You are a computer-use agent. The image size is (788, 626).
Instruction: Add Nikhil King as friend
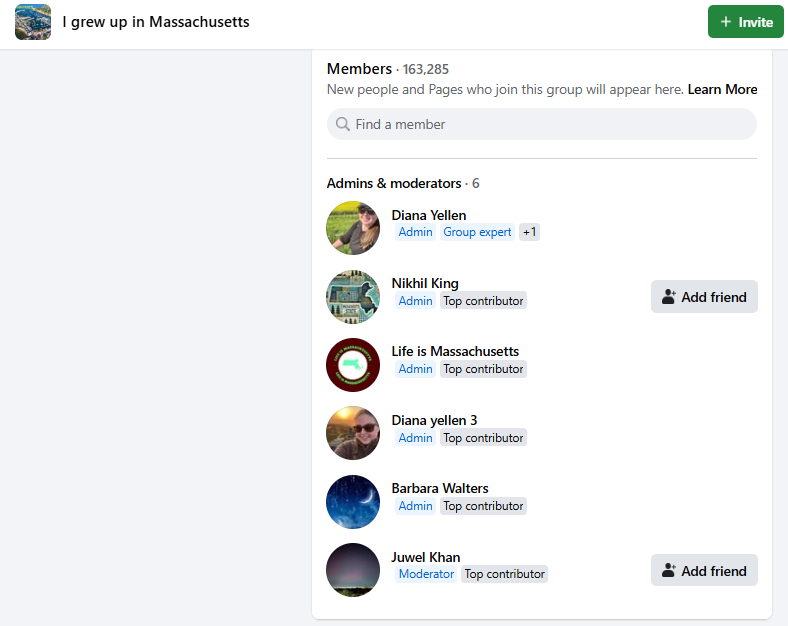click(704, 297)
